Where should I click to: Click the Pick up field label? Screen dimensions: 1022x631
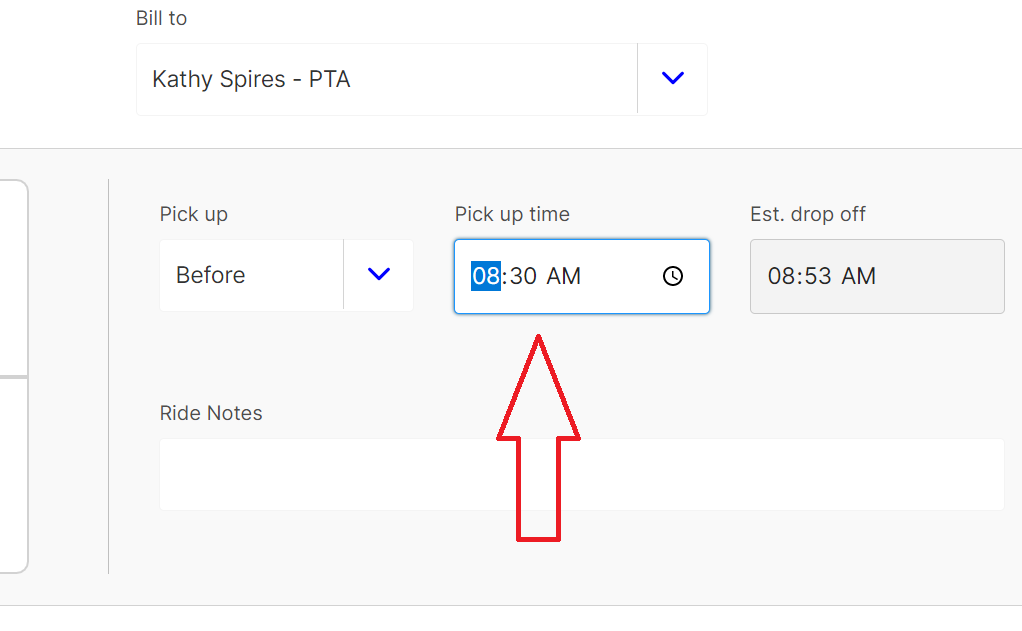[194, 214]
